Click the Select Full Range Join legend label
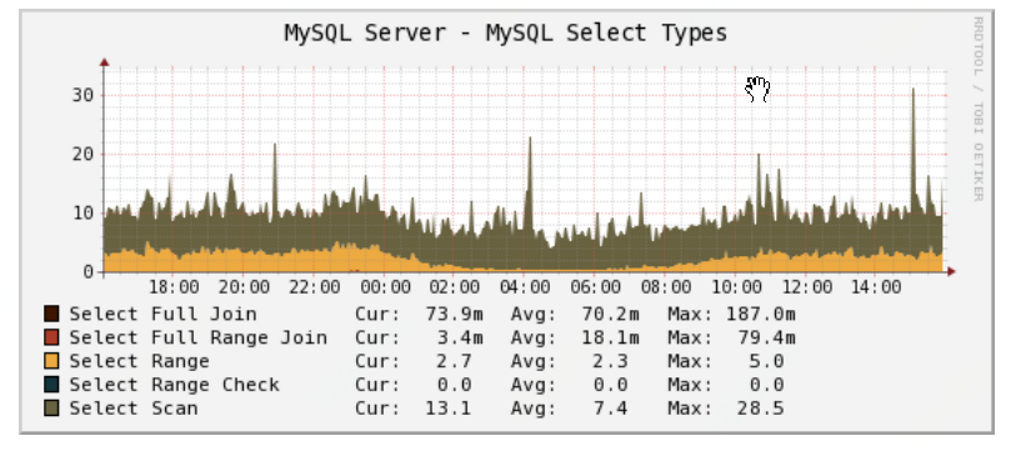Viewport: 1016px width, 452px height. (x=198, y=337)
